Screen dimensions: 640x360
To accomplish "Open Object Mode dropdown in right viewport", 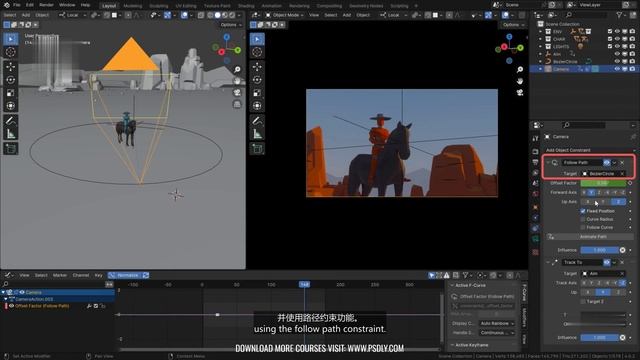I will click(285, 15).
